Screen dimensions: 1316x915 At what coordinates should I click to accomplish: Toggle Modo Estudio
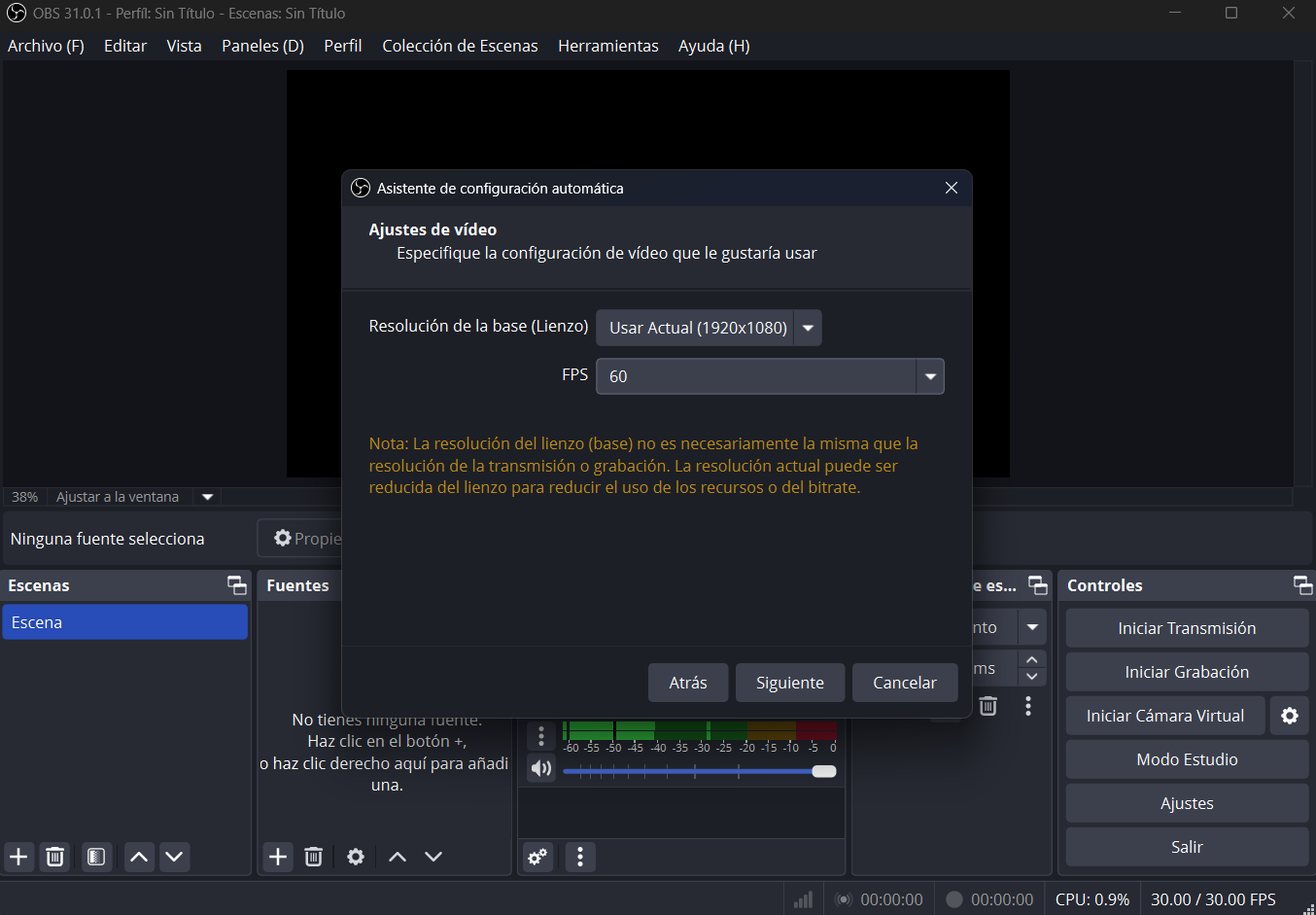click(x=1187, y=759)
